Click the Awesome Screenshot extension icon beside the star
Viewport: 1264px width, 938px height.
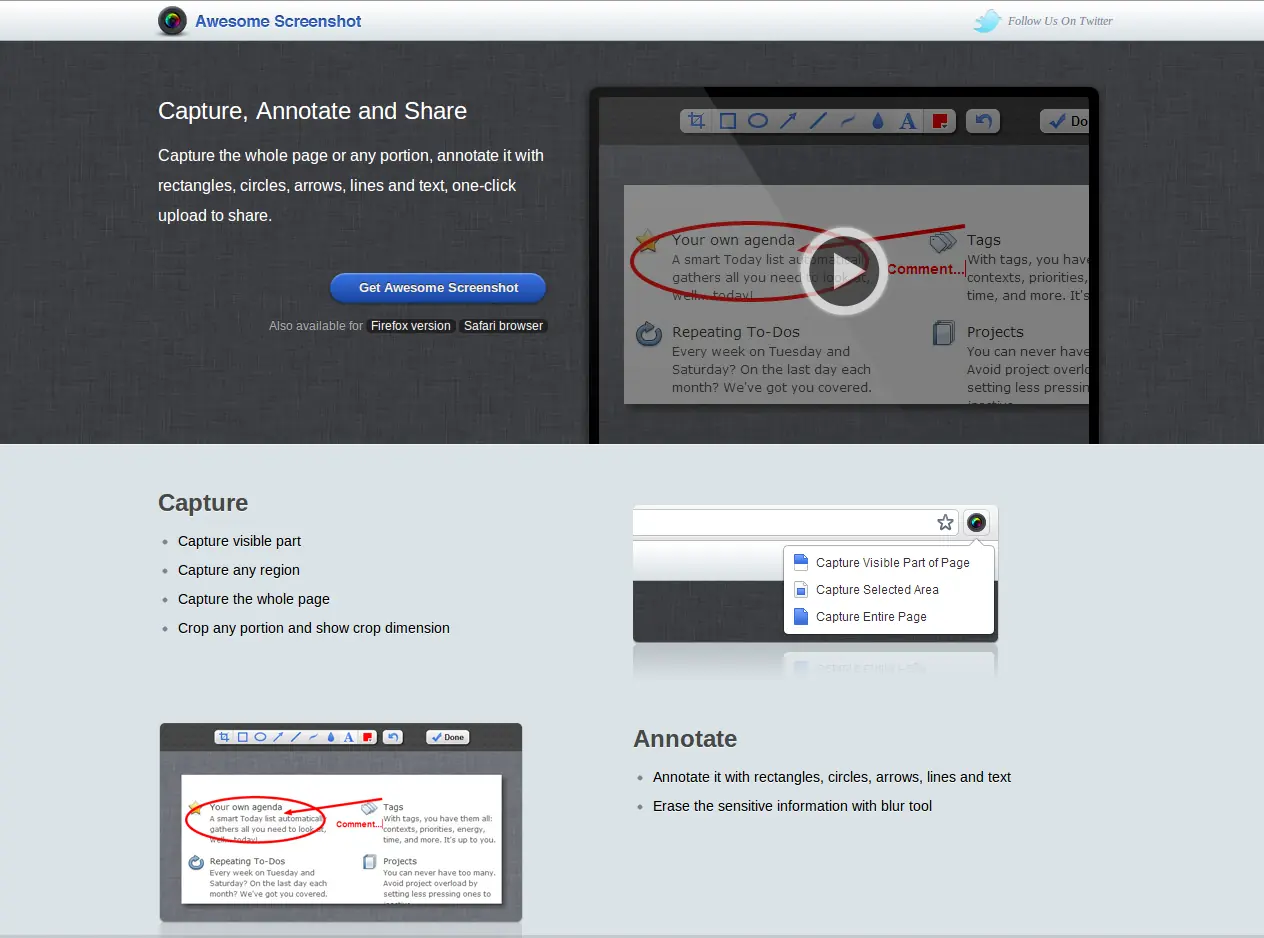point(977,522)
